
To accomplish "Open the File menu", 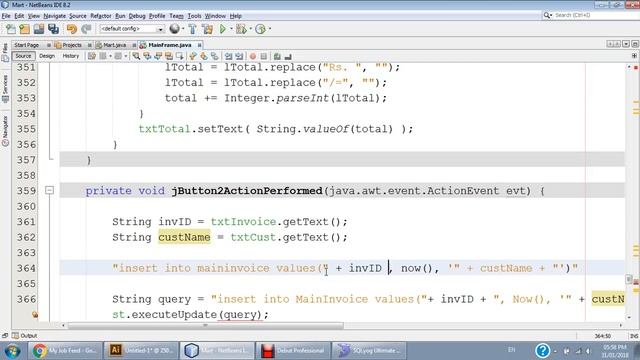I will (x=6, y=16).
